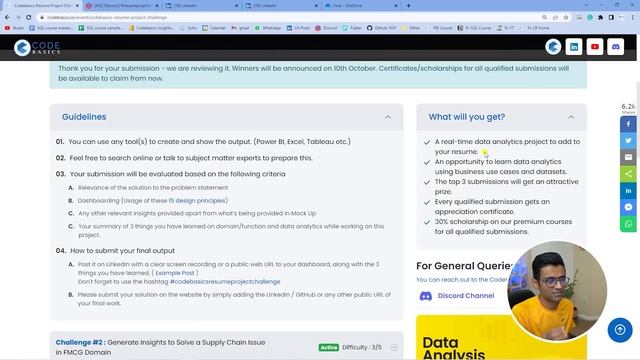Open the Discord bookmark

326,28
